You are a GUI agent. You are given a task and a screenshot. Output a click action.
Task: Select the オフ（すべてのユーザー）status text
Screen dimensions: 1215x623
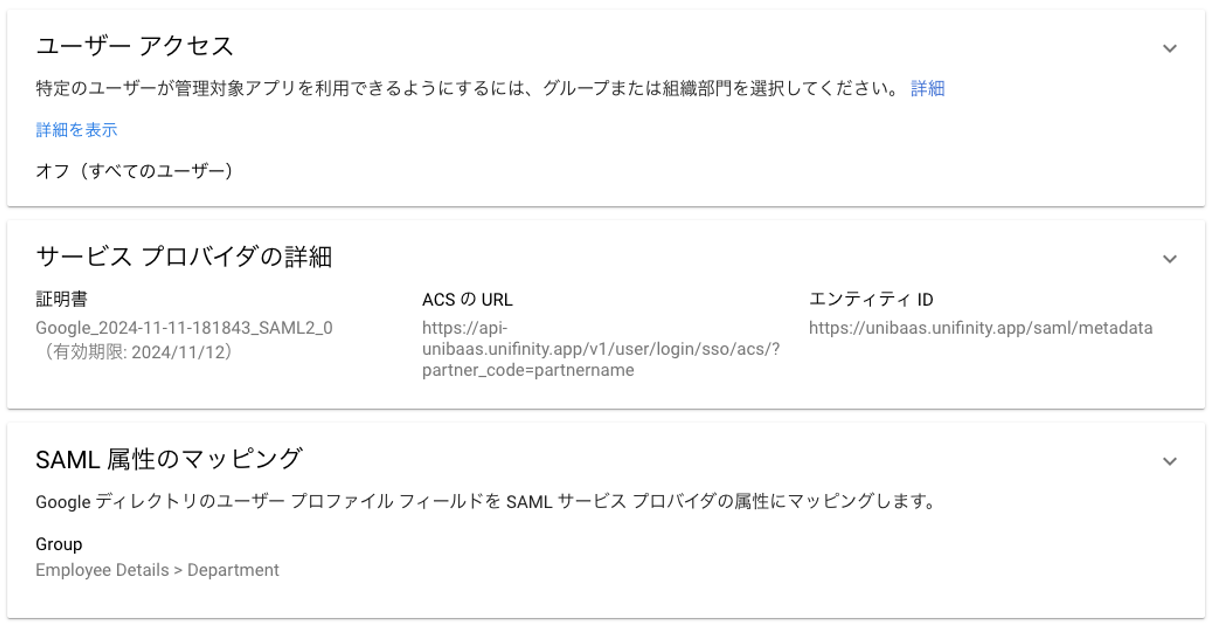(x=135, y=171)
